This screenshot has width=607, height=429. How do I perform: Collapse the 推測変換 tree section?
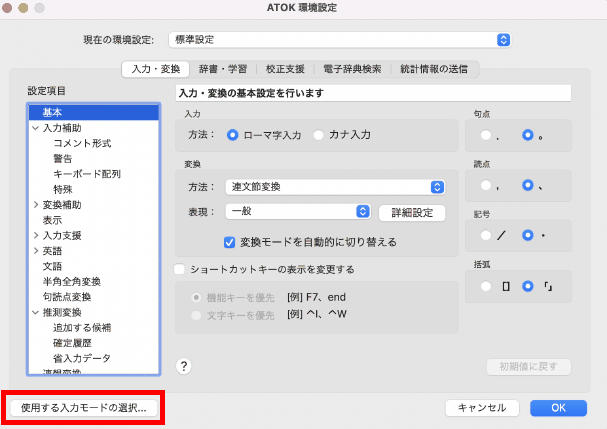[36, 312]
